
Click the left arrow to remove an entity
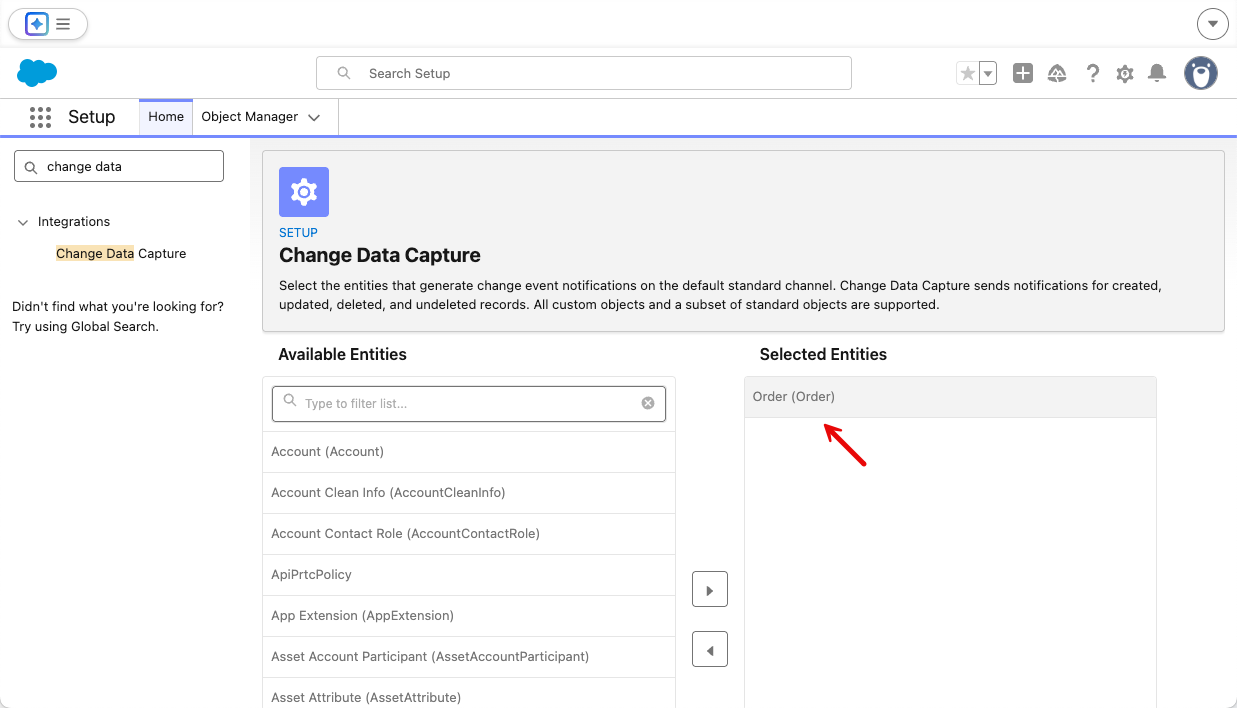[710, 649]
